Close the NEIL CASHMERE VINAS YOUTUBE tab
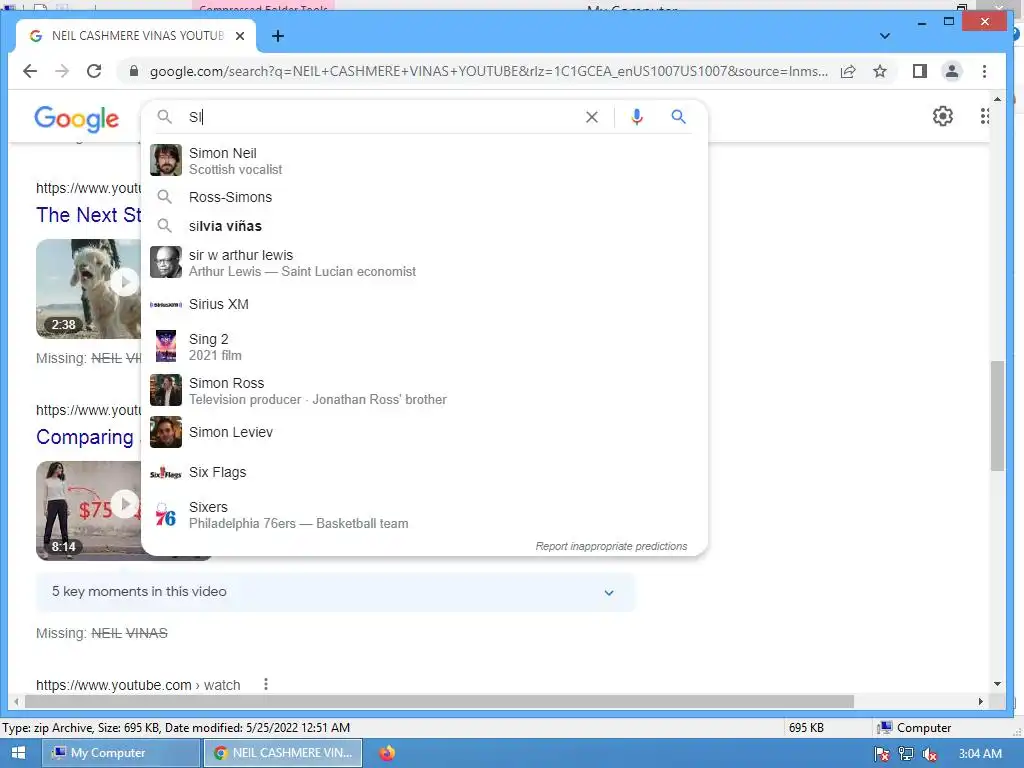 coord(240,36)
